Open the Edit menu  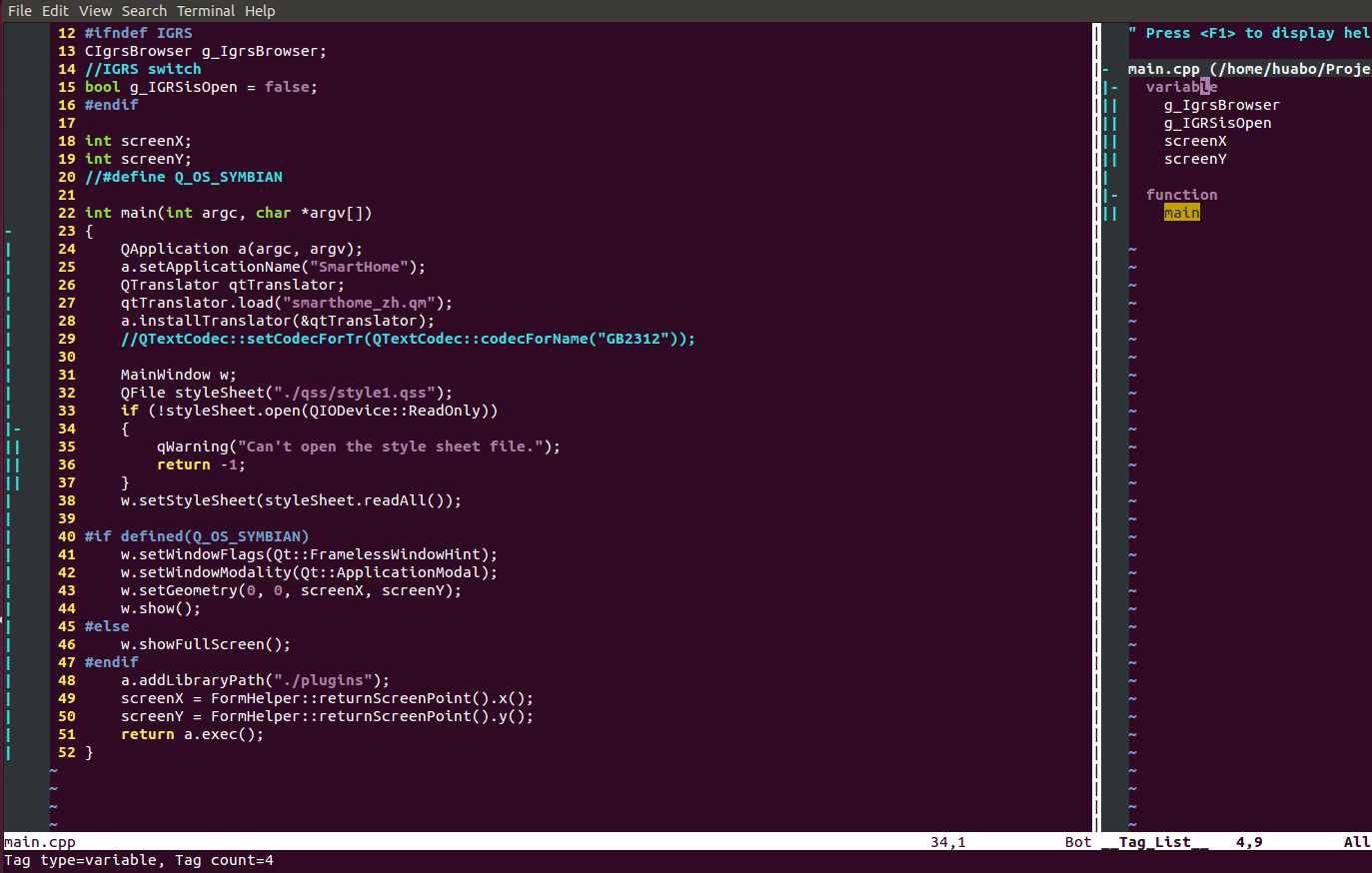(x=55, y=10)
